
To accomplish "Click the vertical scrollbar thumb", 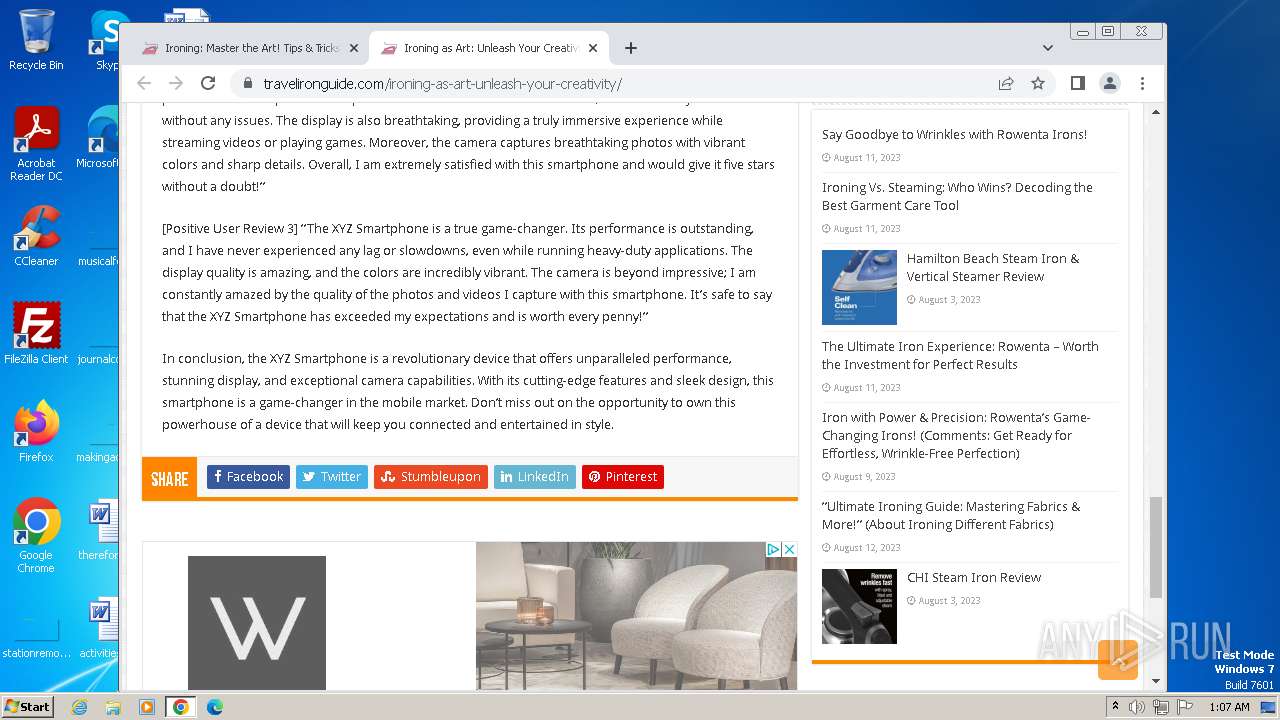I will pos(1156,547).
